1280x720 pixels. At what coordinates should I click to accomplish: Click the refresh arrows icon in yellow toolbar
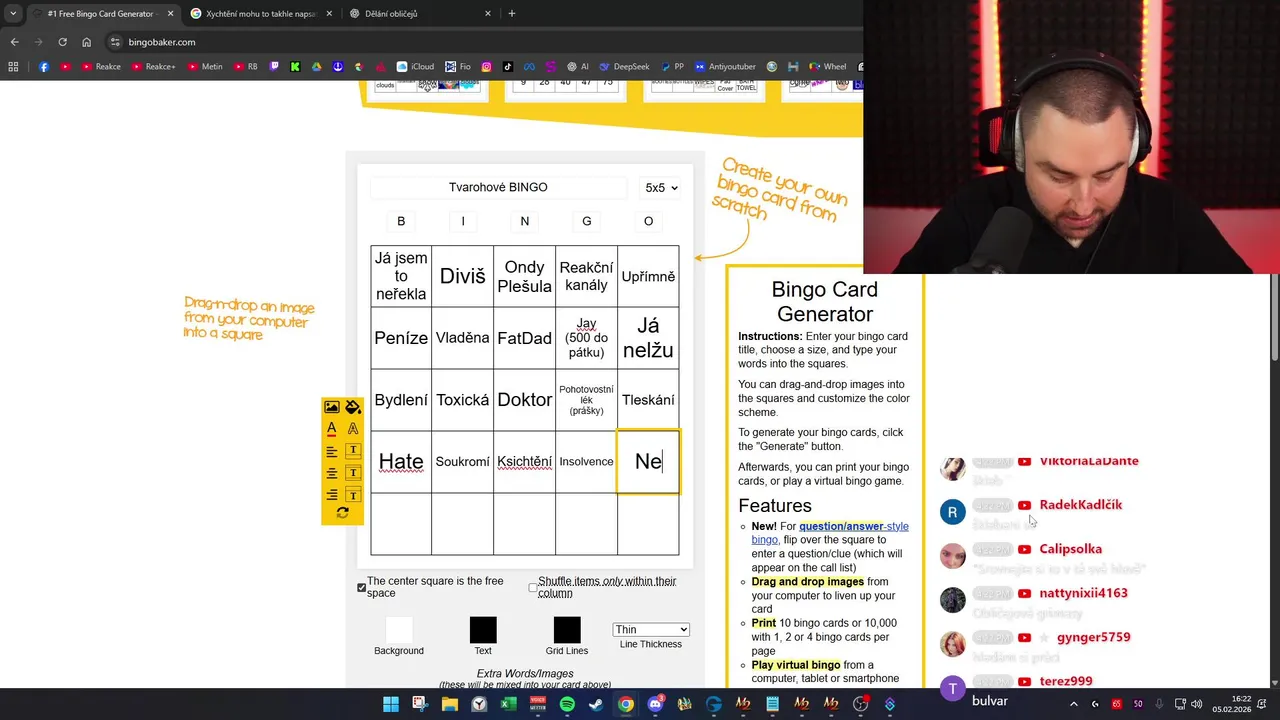pos(342,513)
